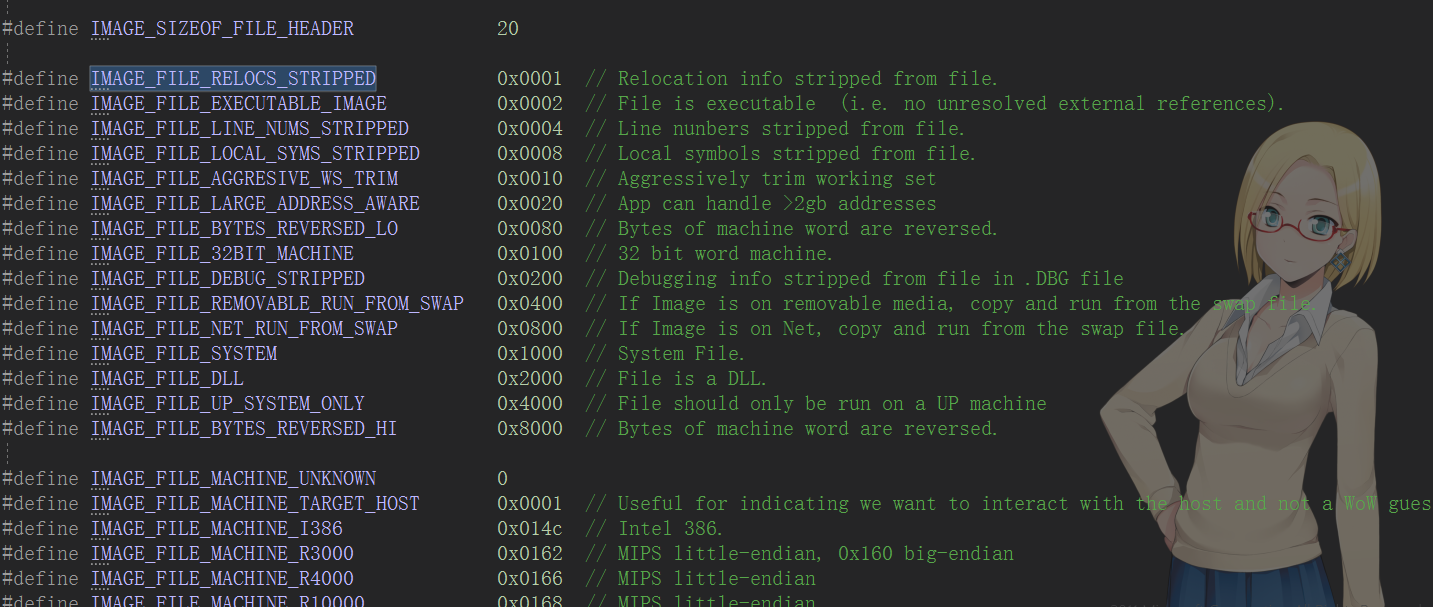Place cursor on IMAGE_FILE_MACHINE_I386
The height and width of the screenshot is (607, 1433).
[216, 529]
